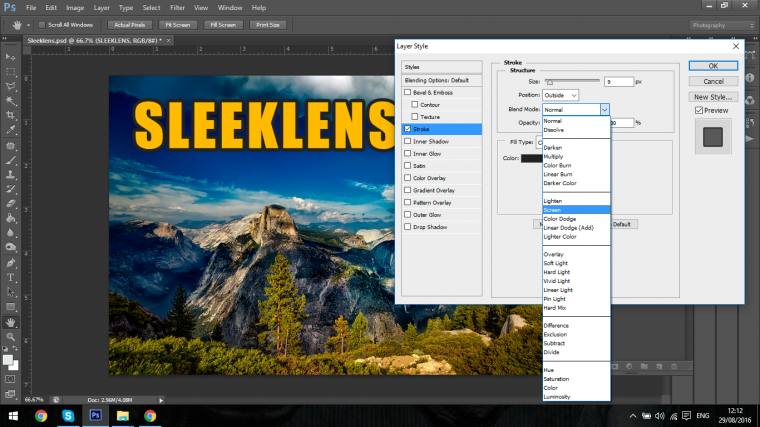This screenshot has height=427, width=760.
Task: Click the Actual Pixels button
Action: pyautogui.click(x=129, y=25)
